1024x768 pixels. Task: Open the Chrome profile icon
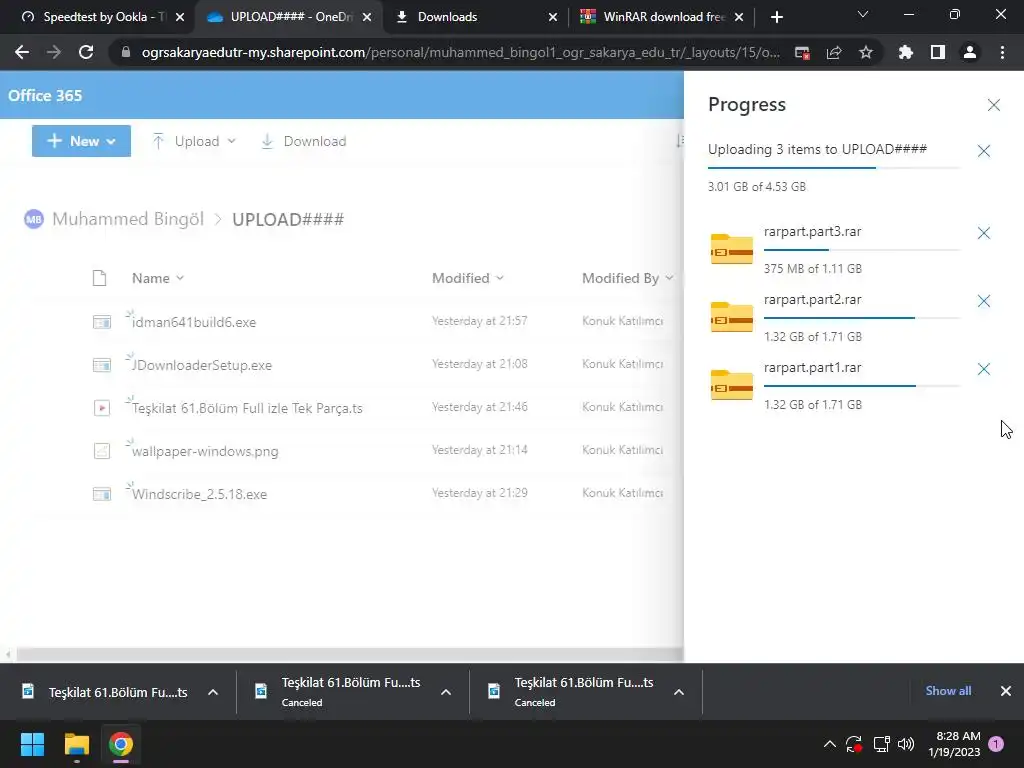tap(970, 52)
